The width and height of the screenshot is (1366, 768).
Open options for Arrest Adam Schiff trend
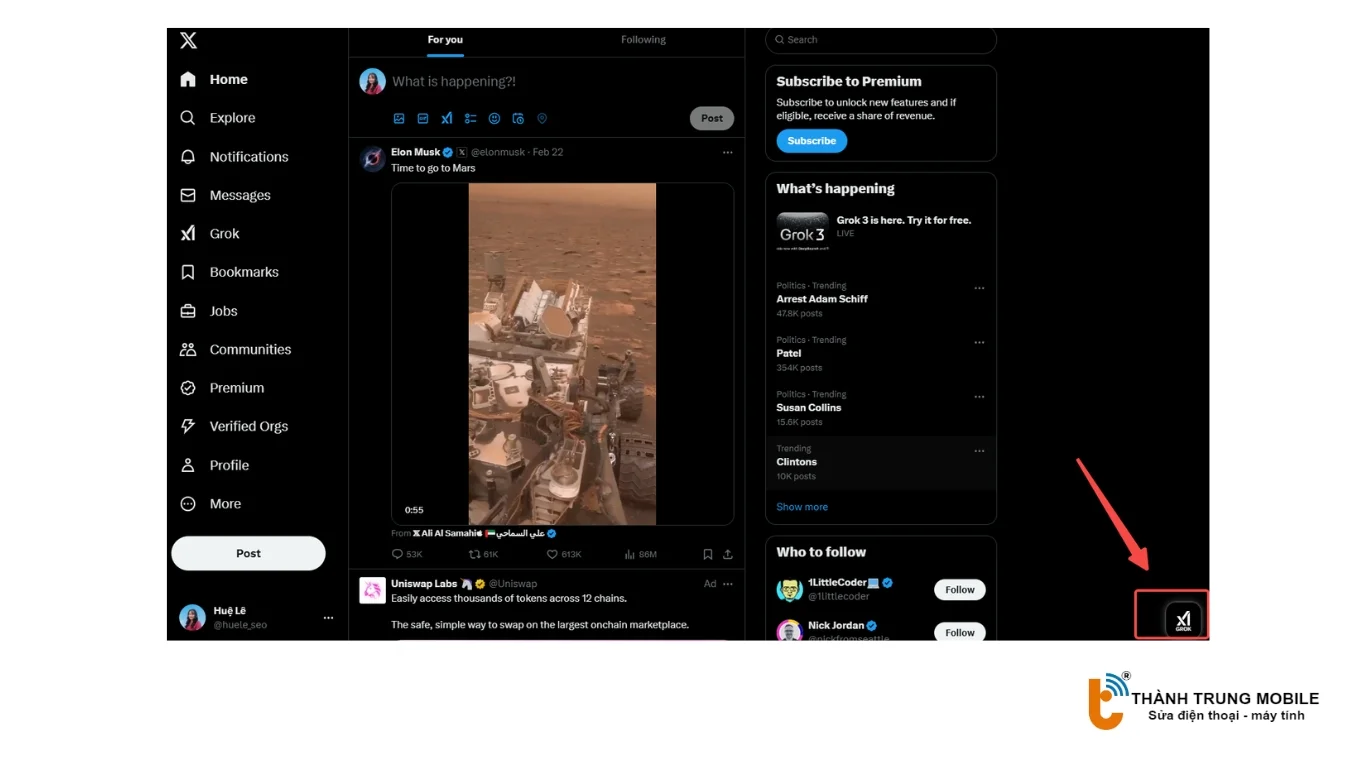point(979,288)
